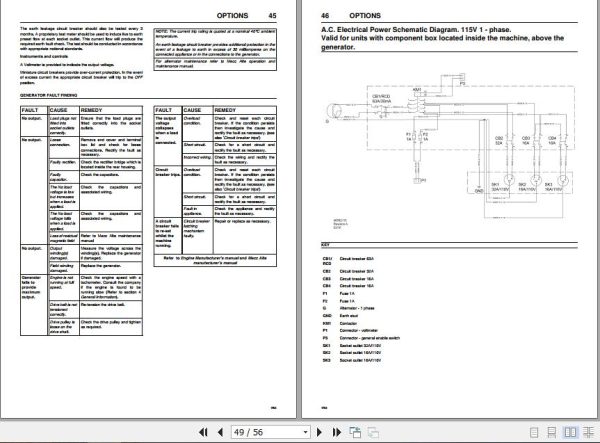The image size is (600, 443).
Task: Go to the next page
Action: (319, 432)
